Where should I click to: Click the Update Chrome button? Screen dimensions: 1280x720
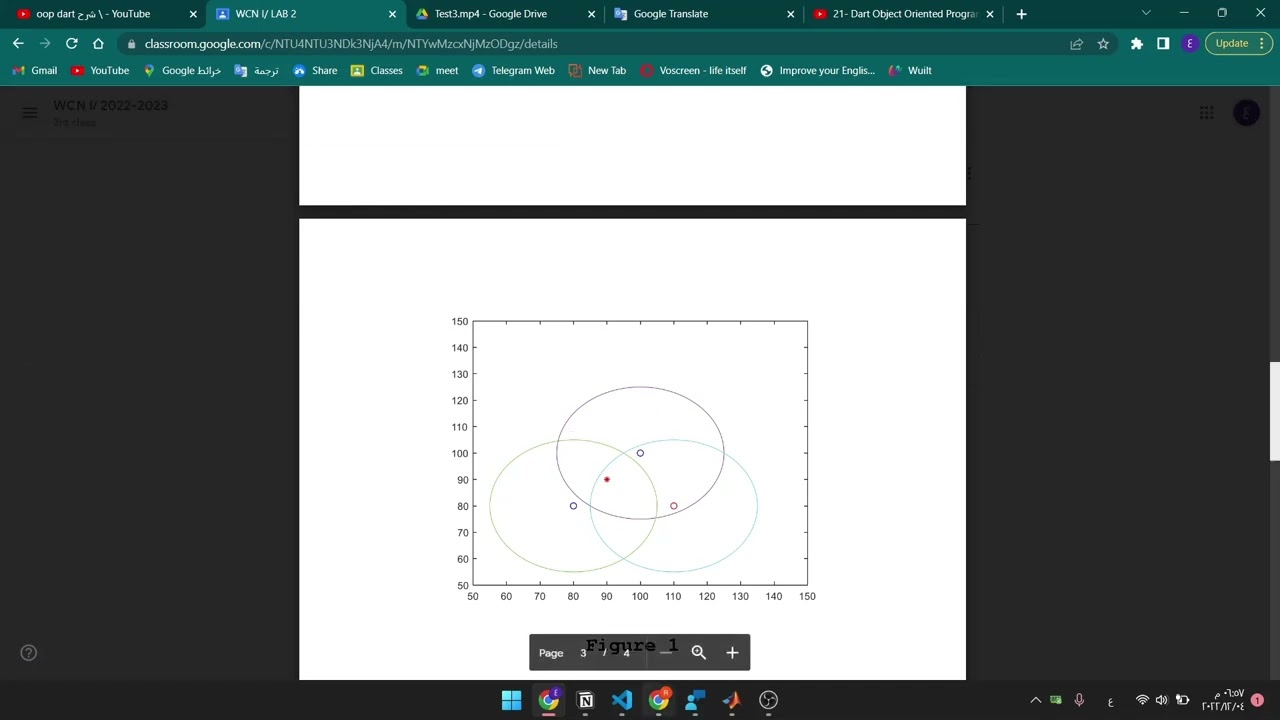1239,43
